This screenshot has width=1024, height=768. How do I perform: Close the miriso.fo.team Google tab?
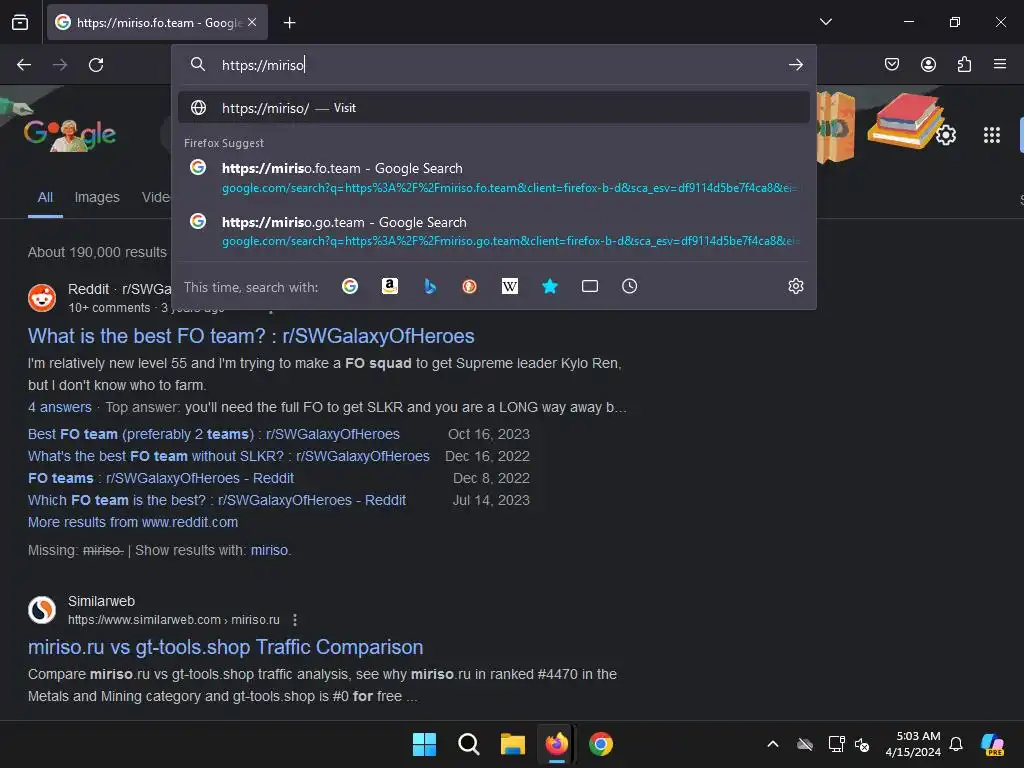[x=252, y=22]
